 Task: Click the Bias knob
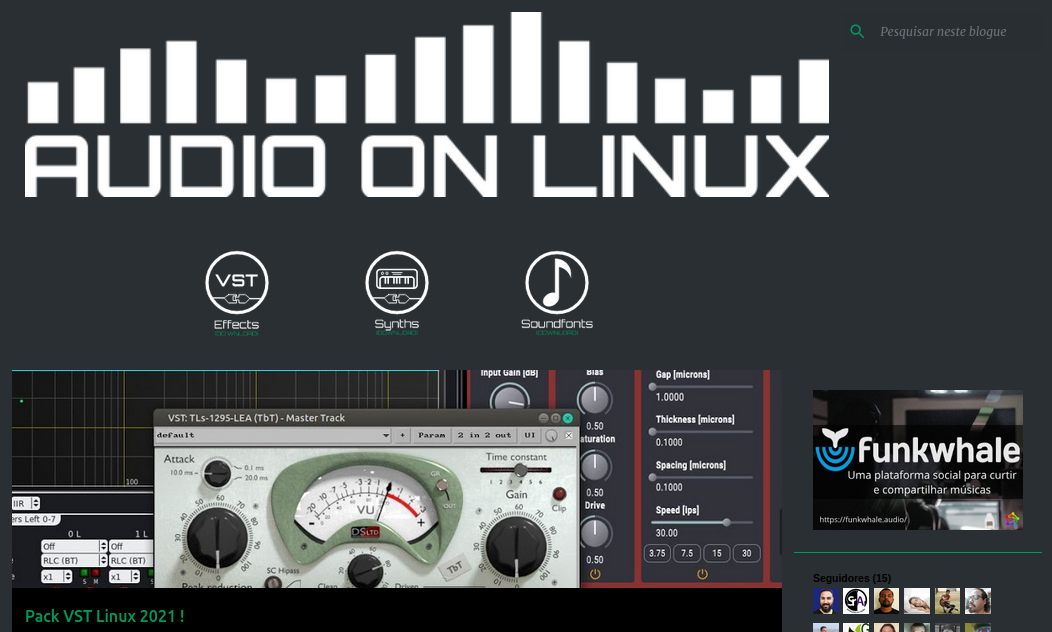coord(594,399)
